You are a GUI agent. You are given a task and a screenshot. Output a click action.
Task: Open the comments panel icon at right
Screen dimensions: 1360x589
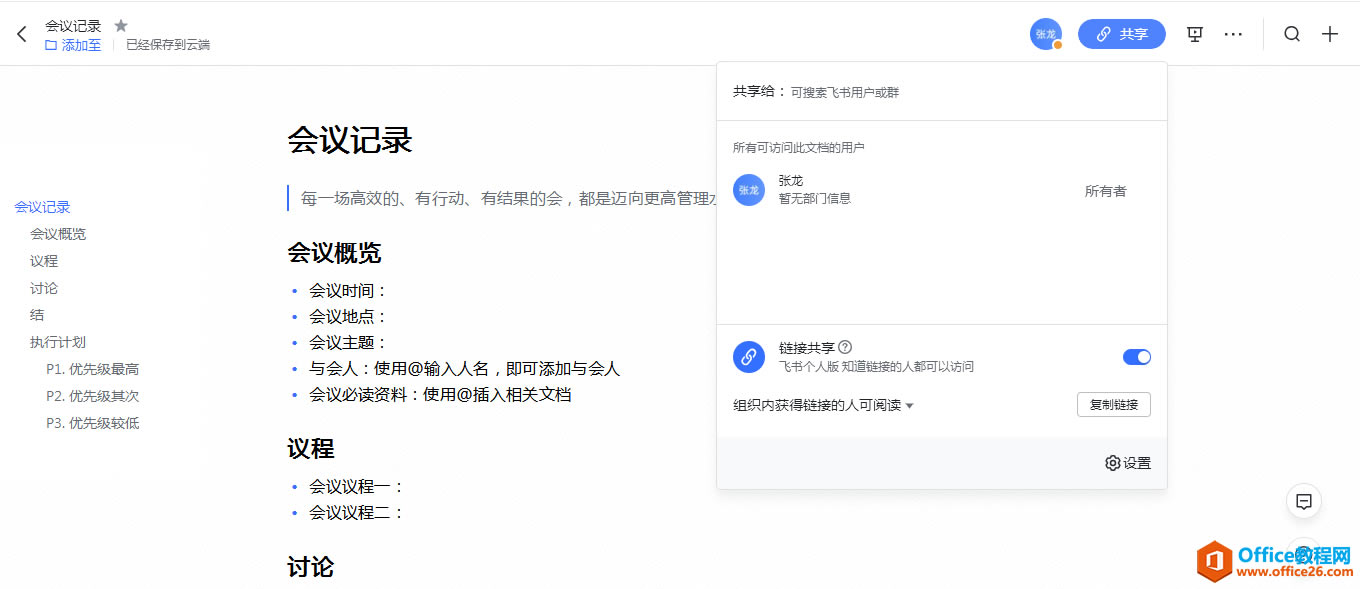click(x=1304, y=502)
